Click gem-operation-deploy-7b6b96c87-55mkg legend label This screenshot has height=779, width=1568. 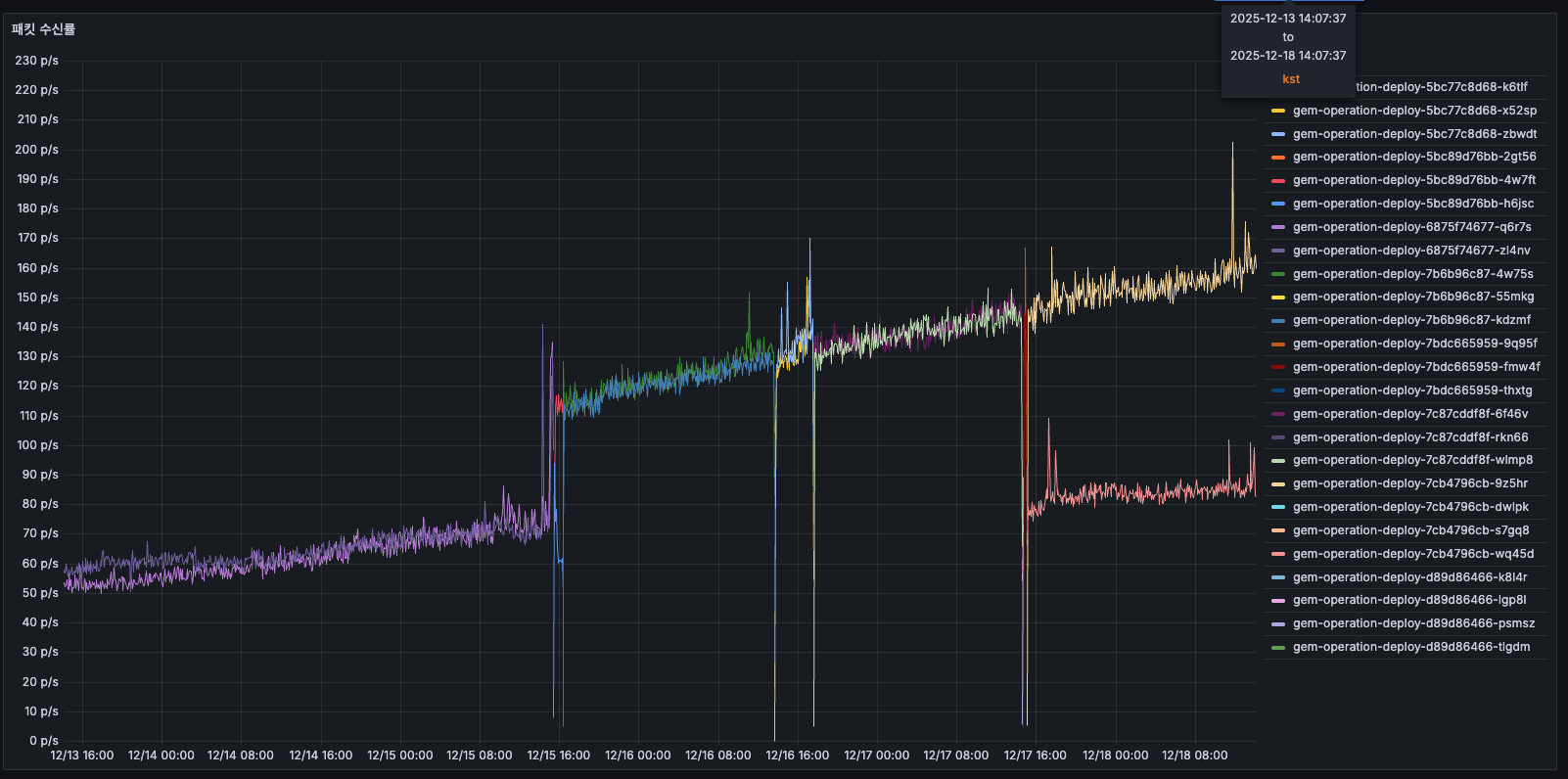[1412, 297]
